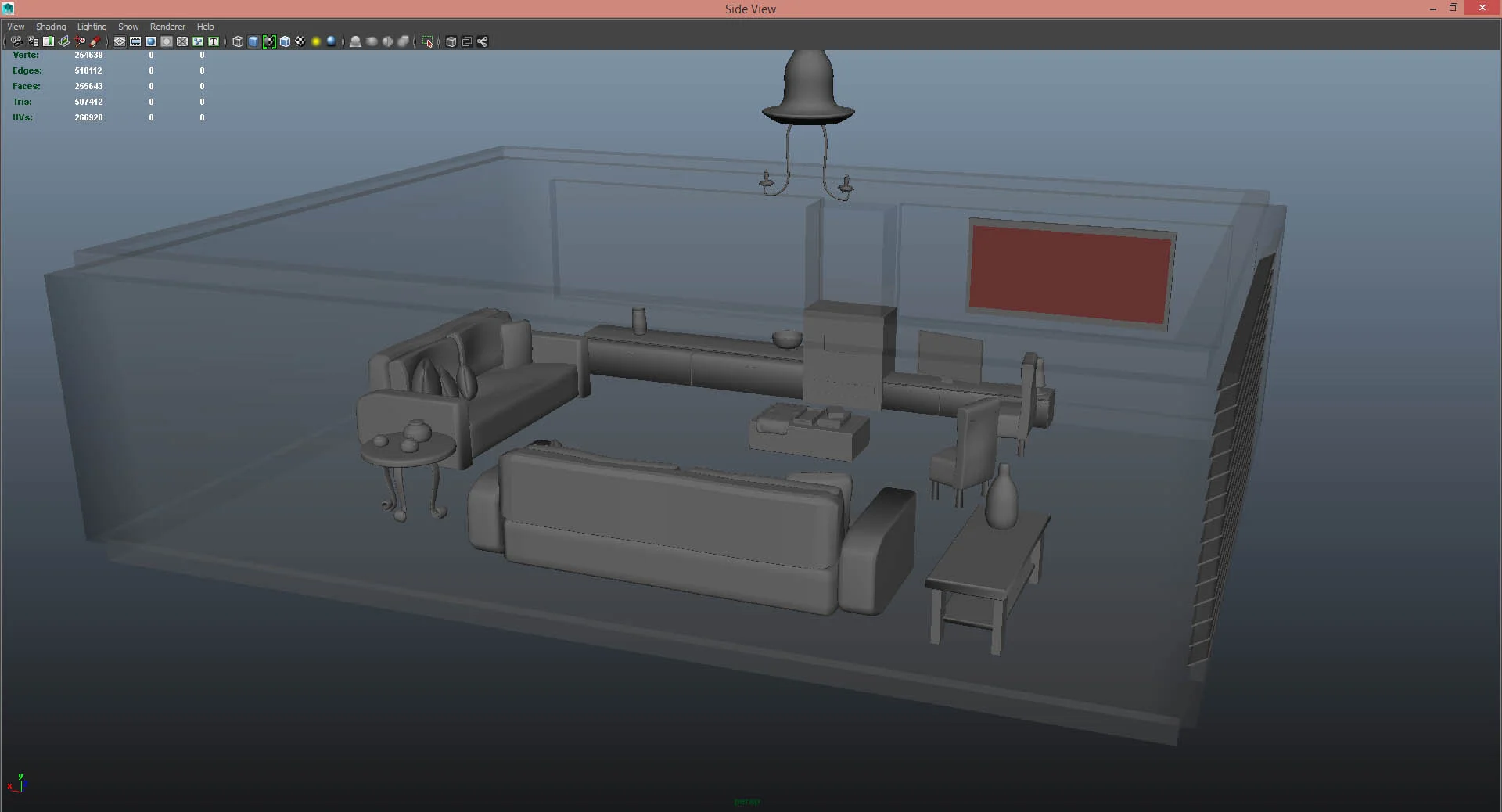1502x812 pixels.
Task: Toggle the Film Gate display
Action: [x=135, y=41]
